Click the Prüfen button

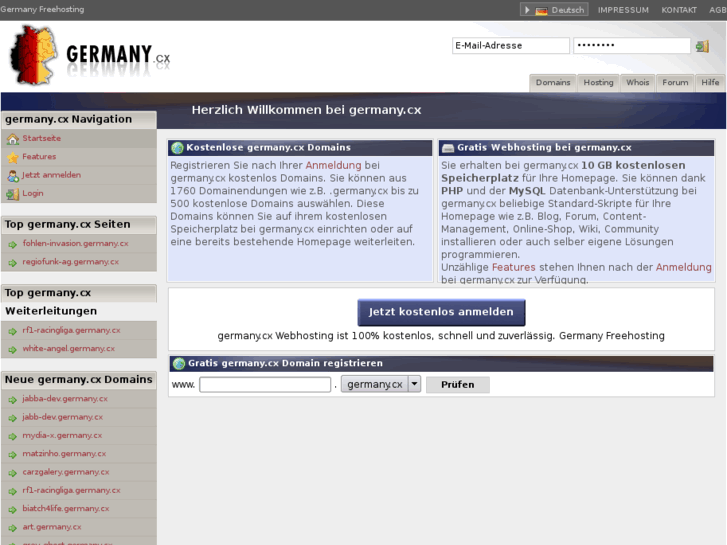(458, 385)
